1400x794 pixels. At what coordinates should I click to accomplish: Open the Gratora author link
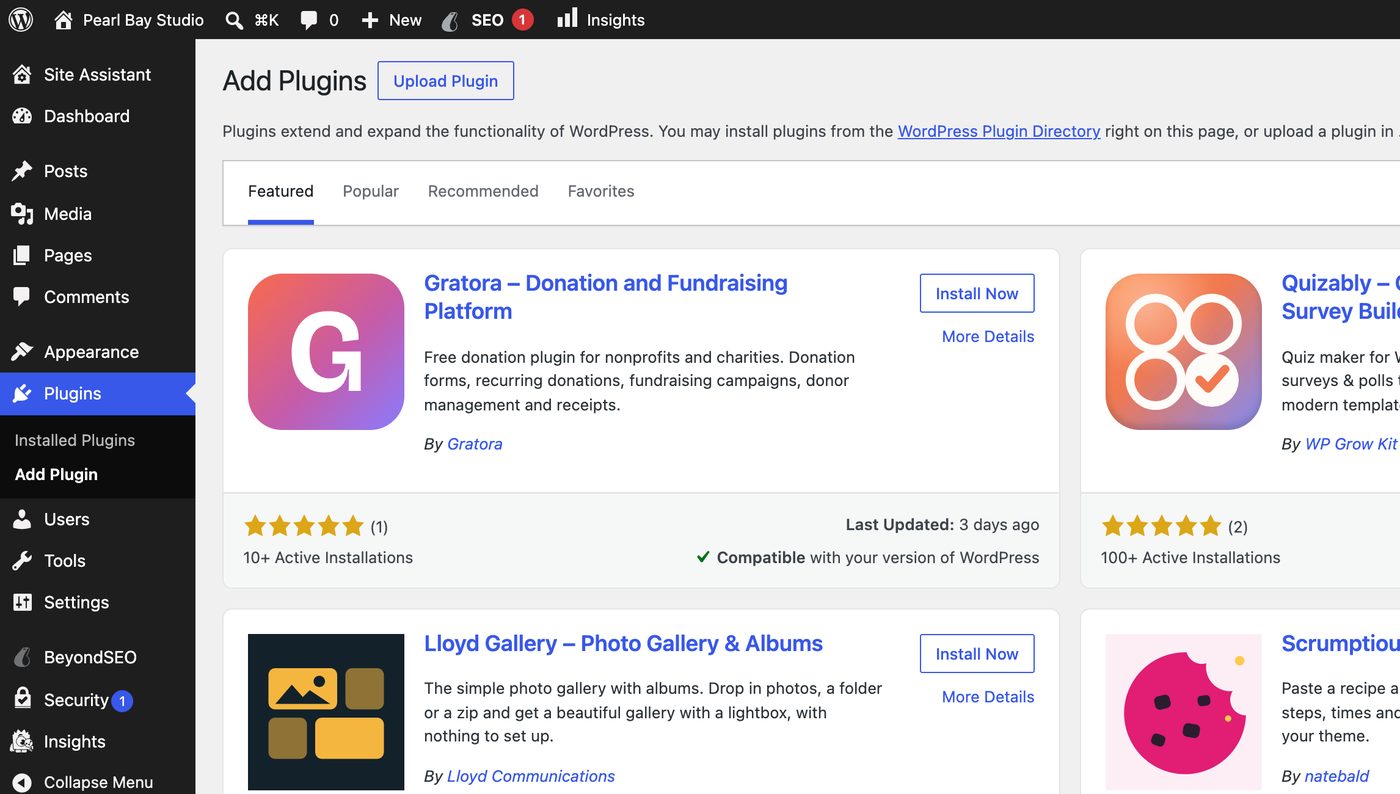point(474,444)
